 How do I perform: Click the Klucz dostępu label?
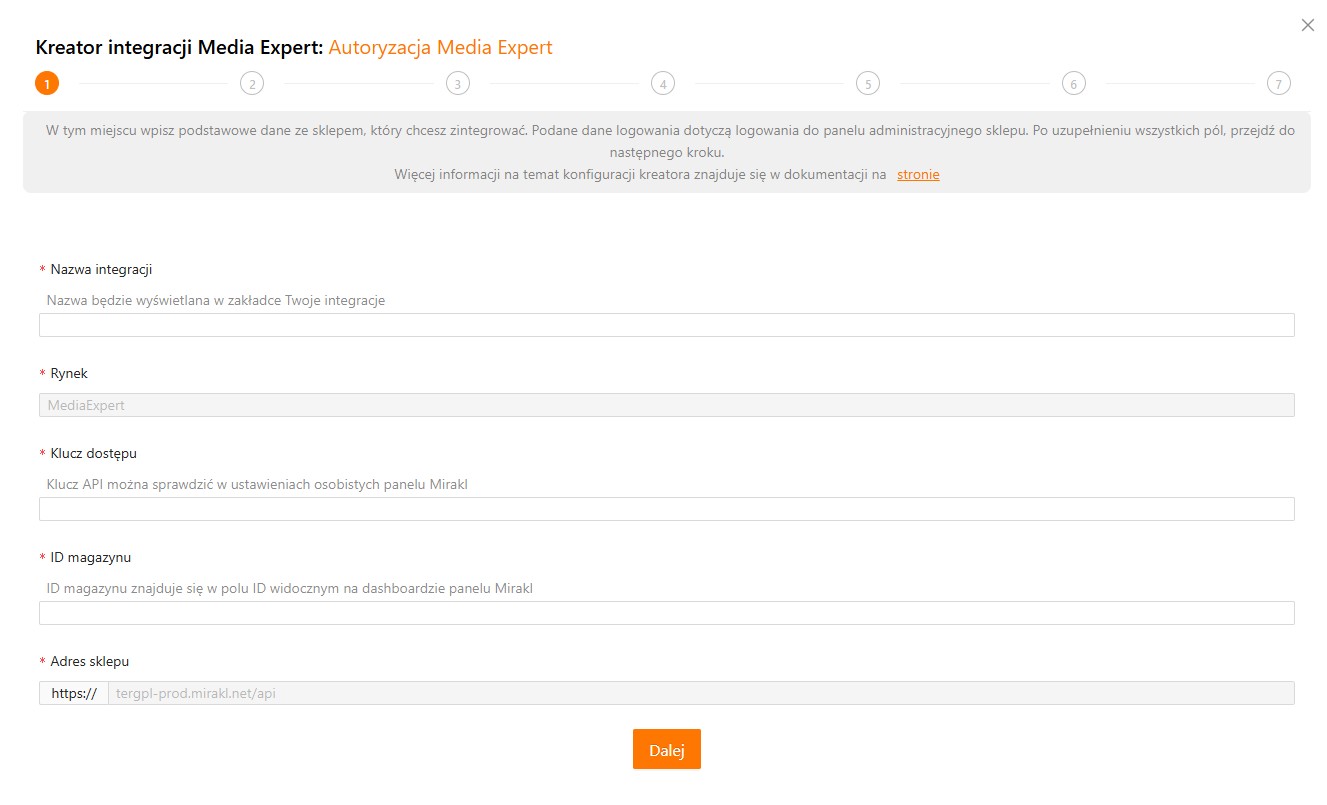[93, 453]
